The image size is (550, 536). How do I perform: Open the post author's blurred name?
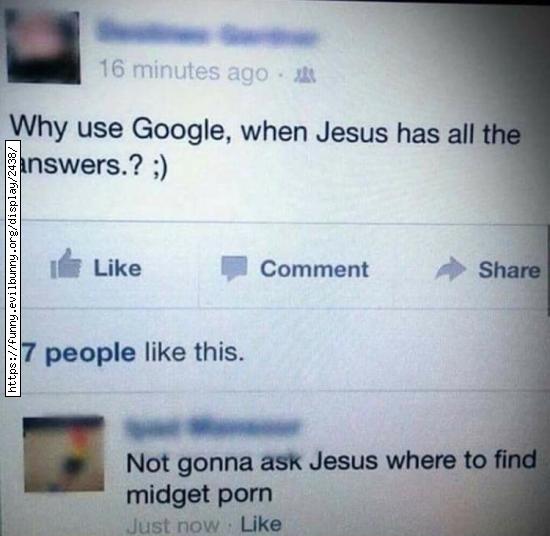tap(207, 35)
